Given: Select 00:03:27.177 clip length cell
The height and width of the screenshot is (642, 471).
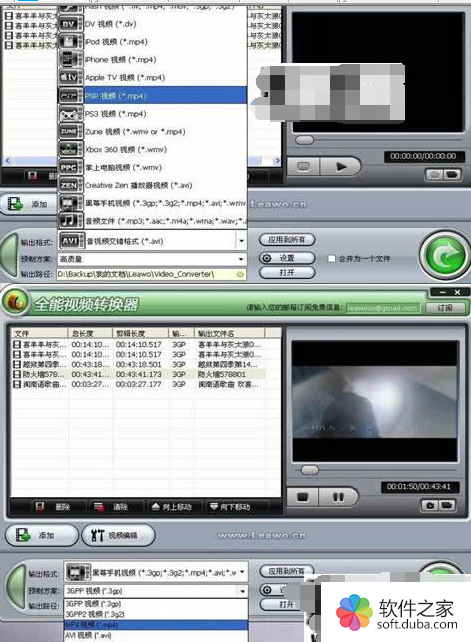Looking at the screenshot, I should (x=139, y=384).
